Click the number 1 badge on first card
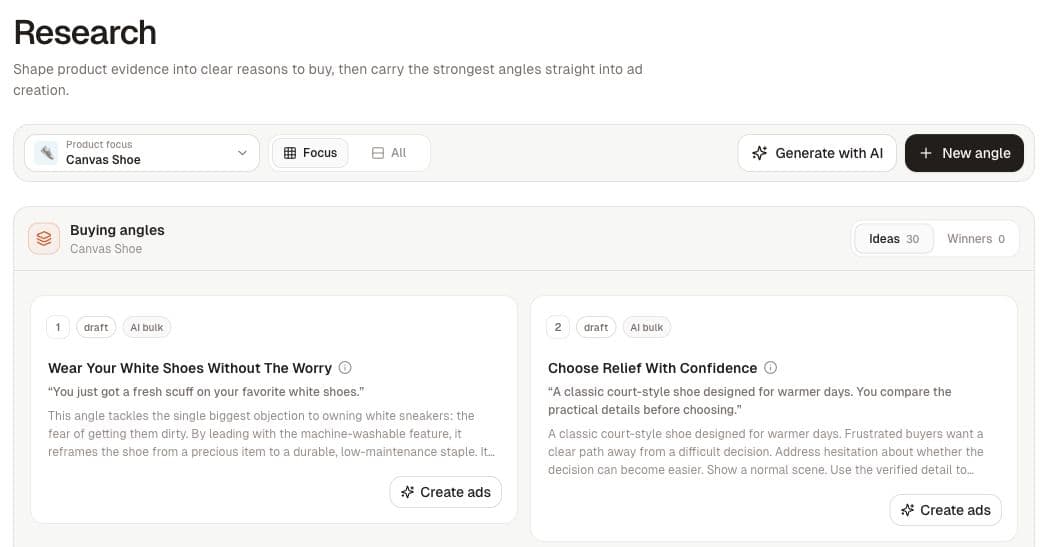The width and height of the screenshot is (1044, 547). [x=58, y=327]
